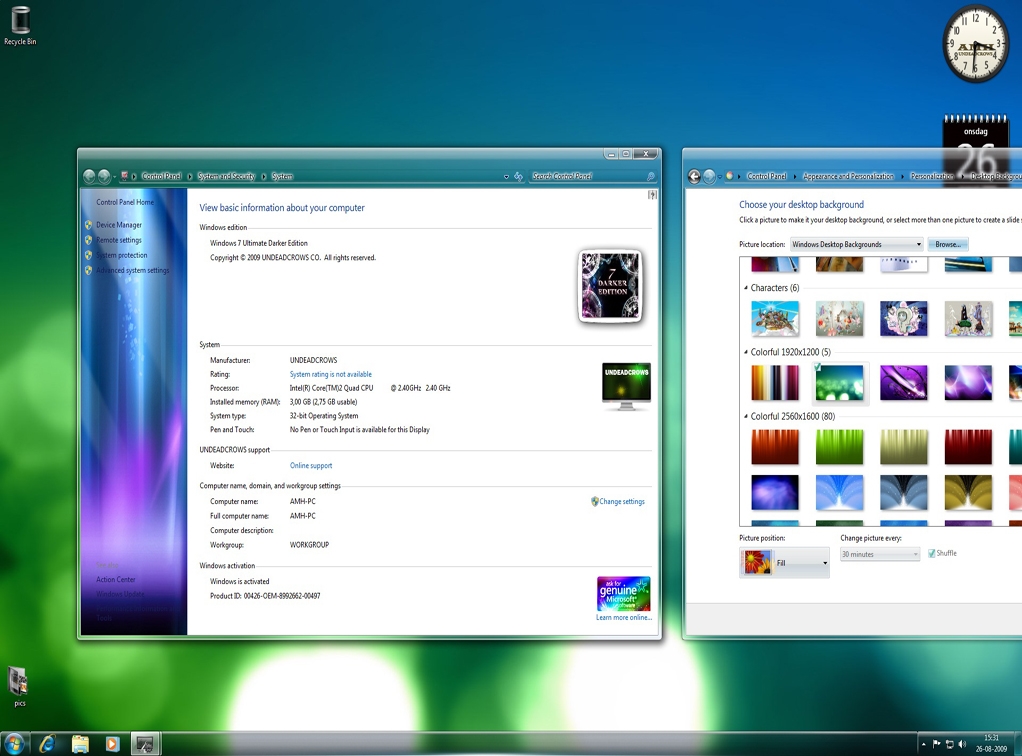Click the search magnifier icon in the System window
This screenshot has height=756, width=1022.
coord(650,177)
